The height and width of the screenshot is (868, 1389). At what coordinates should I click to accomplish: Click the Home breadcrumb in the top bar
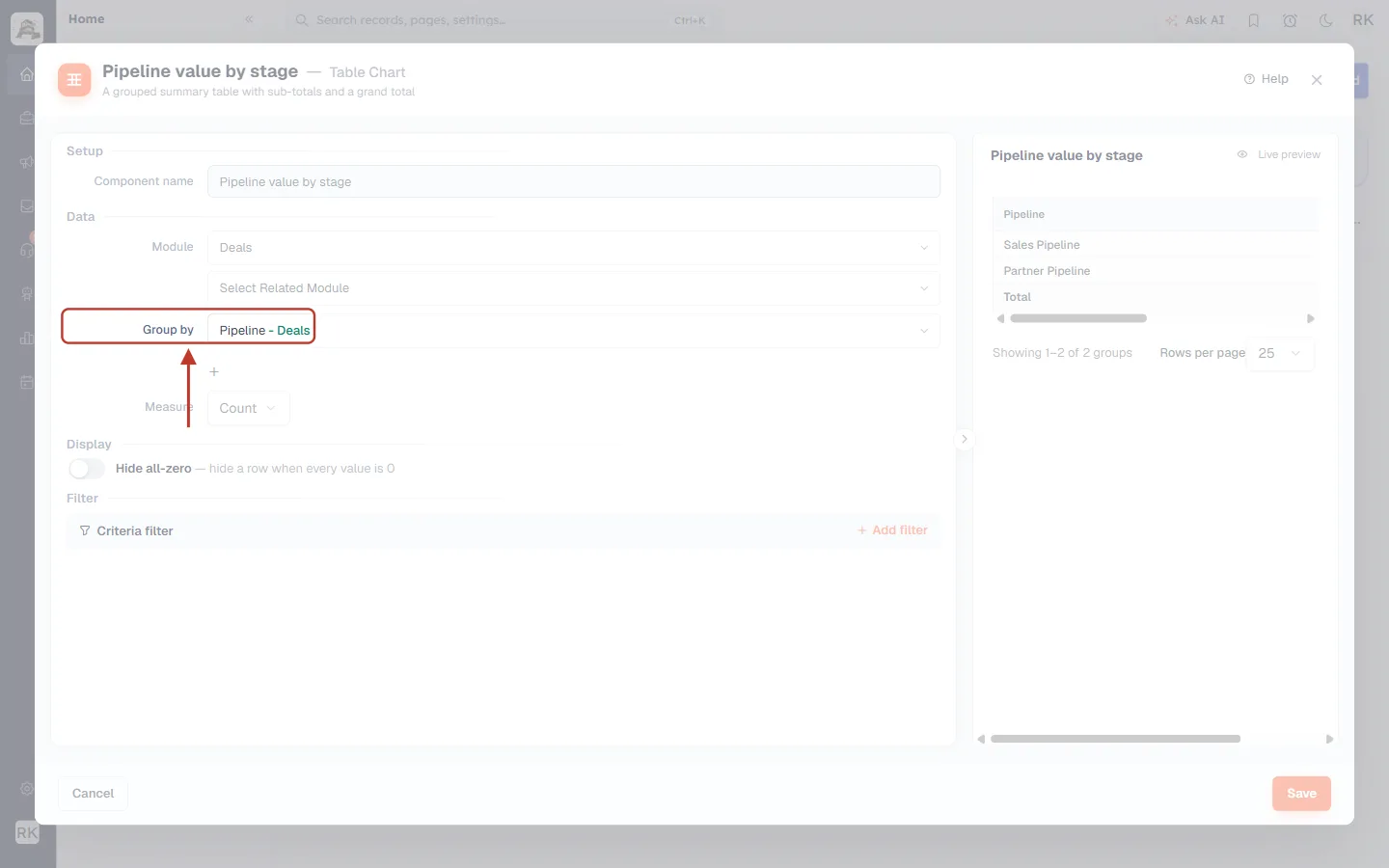(x=87, y=19)
